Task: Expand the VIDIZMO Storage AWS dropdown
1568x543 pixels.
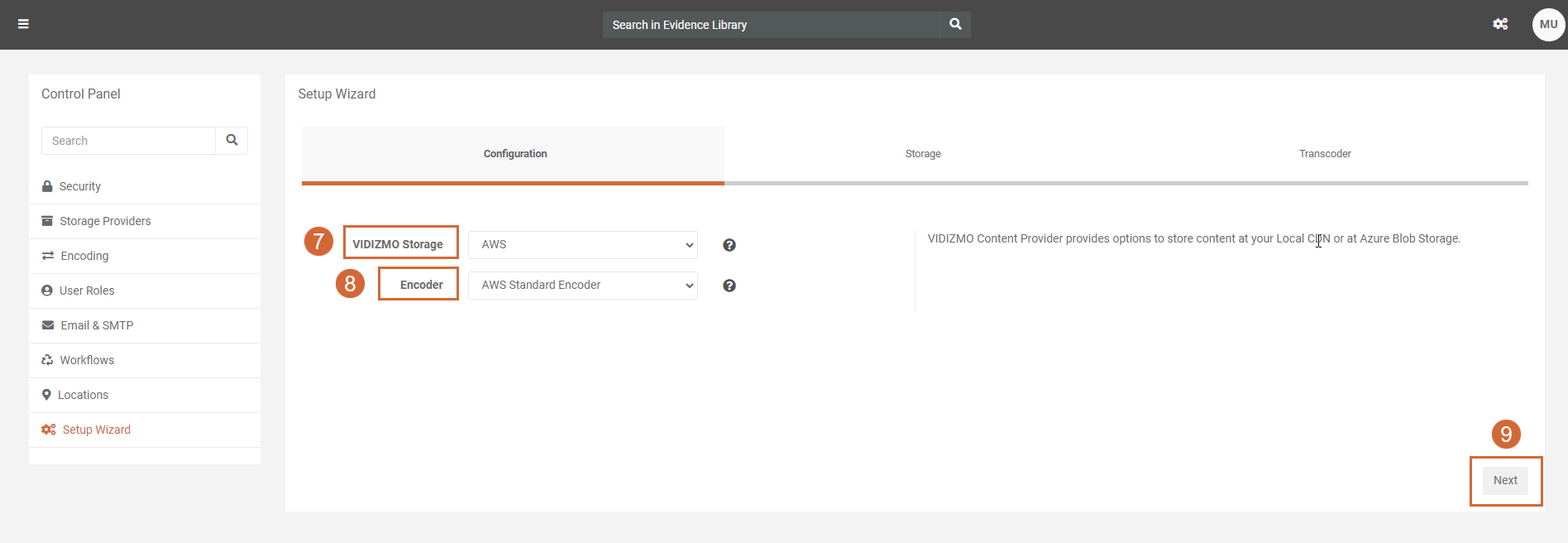Action: 582,245
